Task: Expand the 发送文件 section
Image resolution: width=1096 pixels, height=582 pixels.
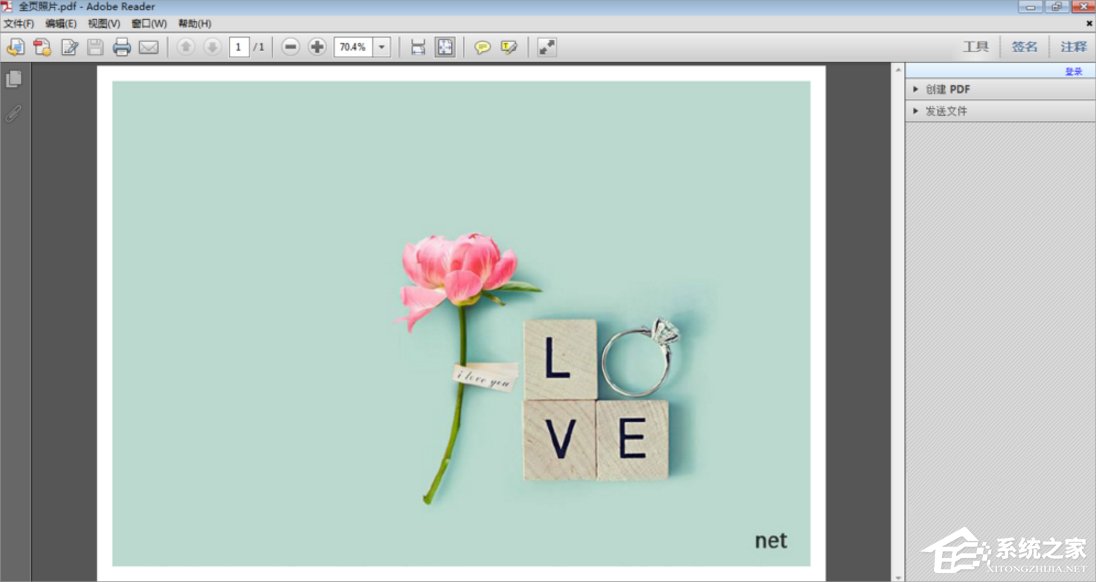Action: tap(946, 111)
